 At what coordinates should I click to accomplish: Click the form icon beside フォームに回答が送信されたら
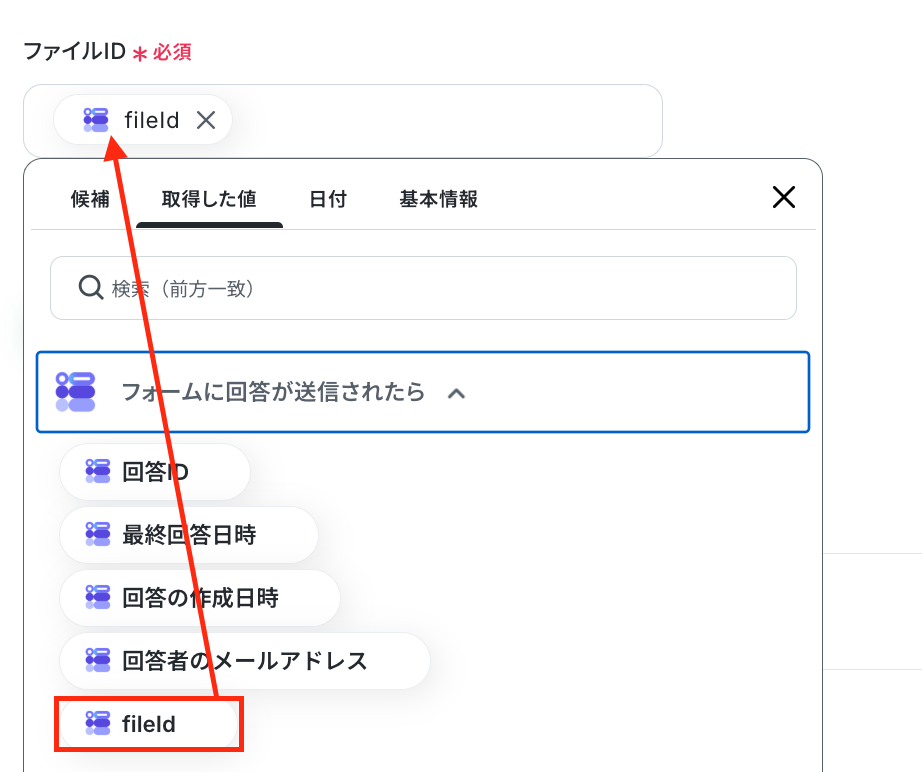[75, 392]
